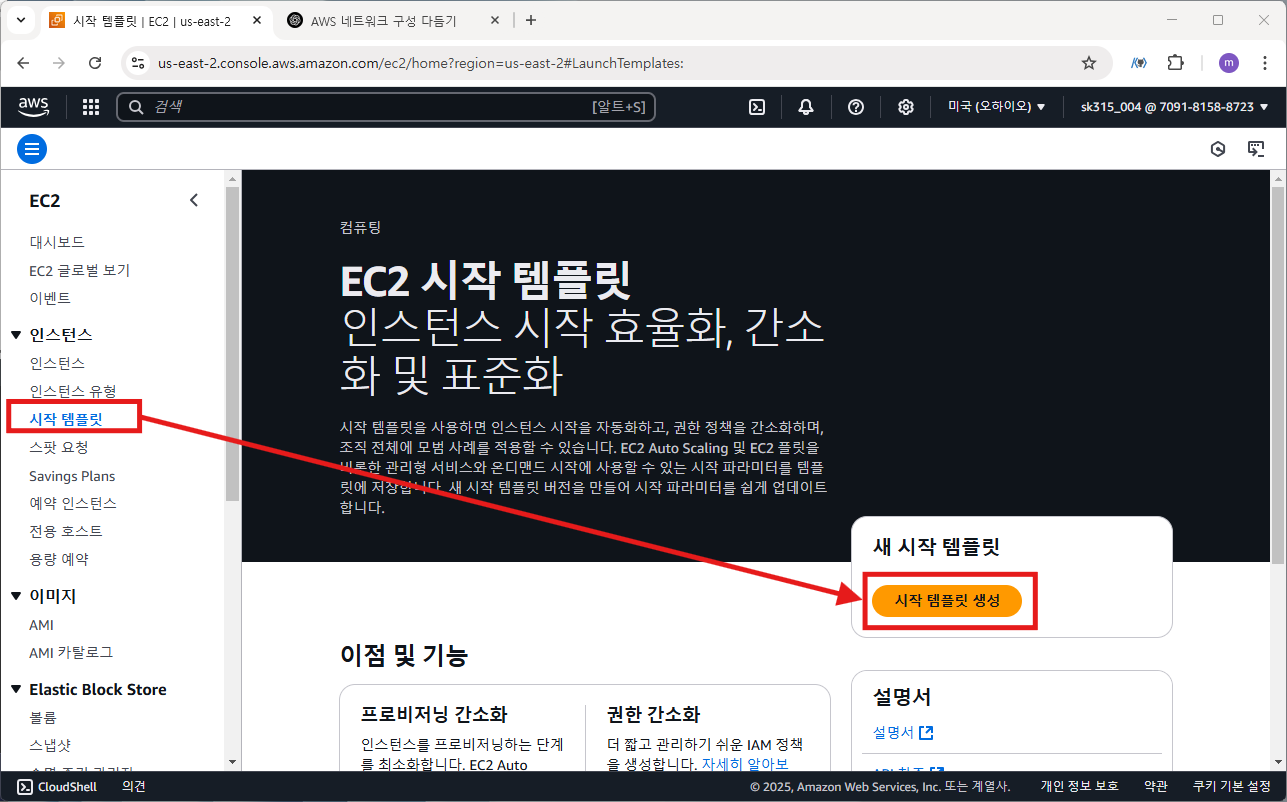Collapse the Elastic Block Store section

pos(16,690)
